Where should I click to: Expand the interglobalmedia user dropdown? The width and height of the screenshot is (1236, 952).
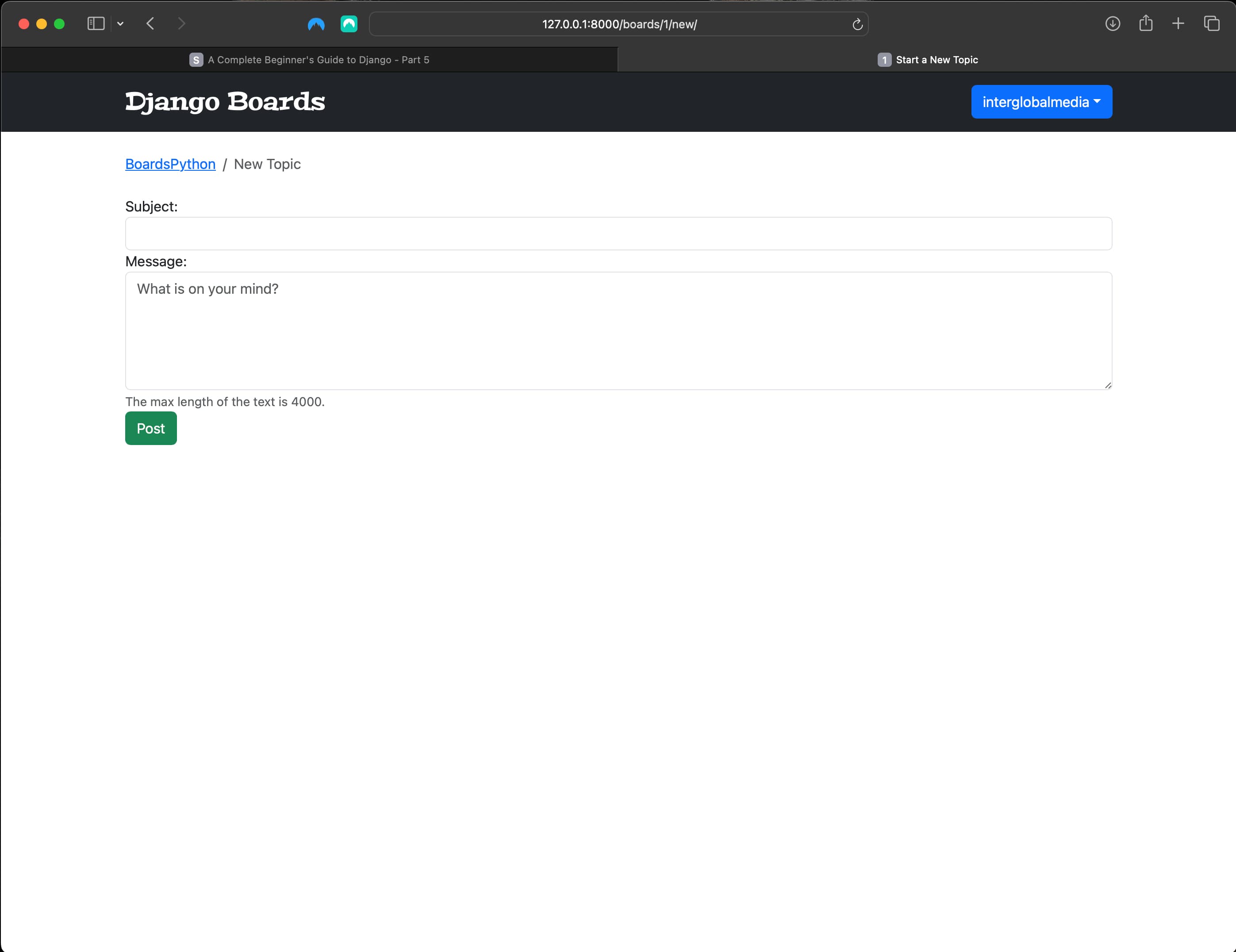[x=1042, y=102]
